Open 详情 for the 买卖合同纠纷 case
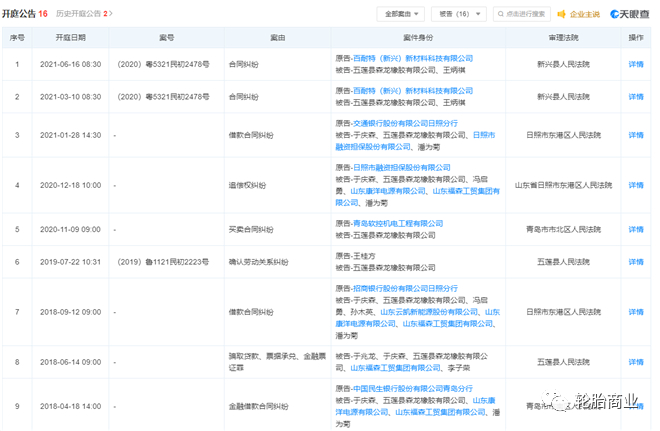This screenshot has height=431, width=660. [635, 229]
